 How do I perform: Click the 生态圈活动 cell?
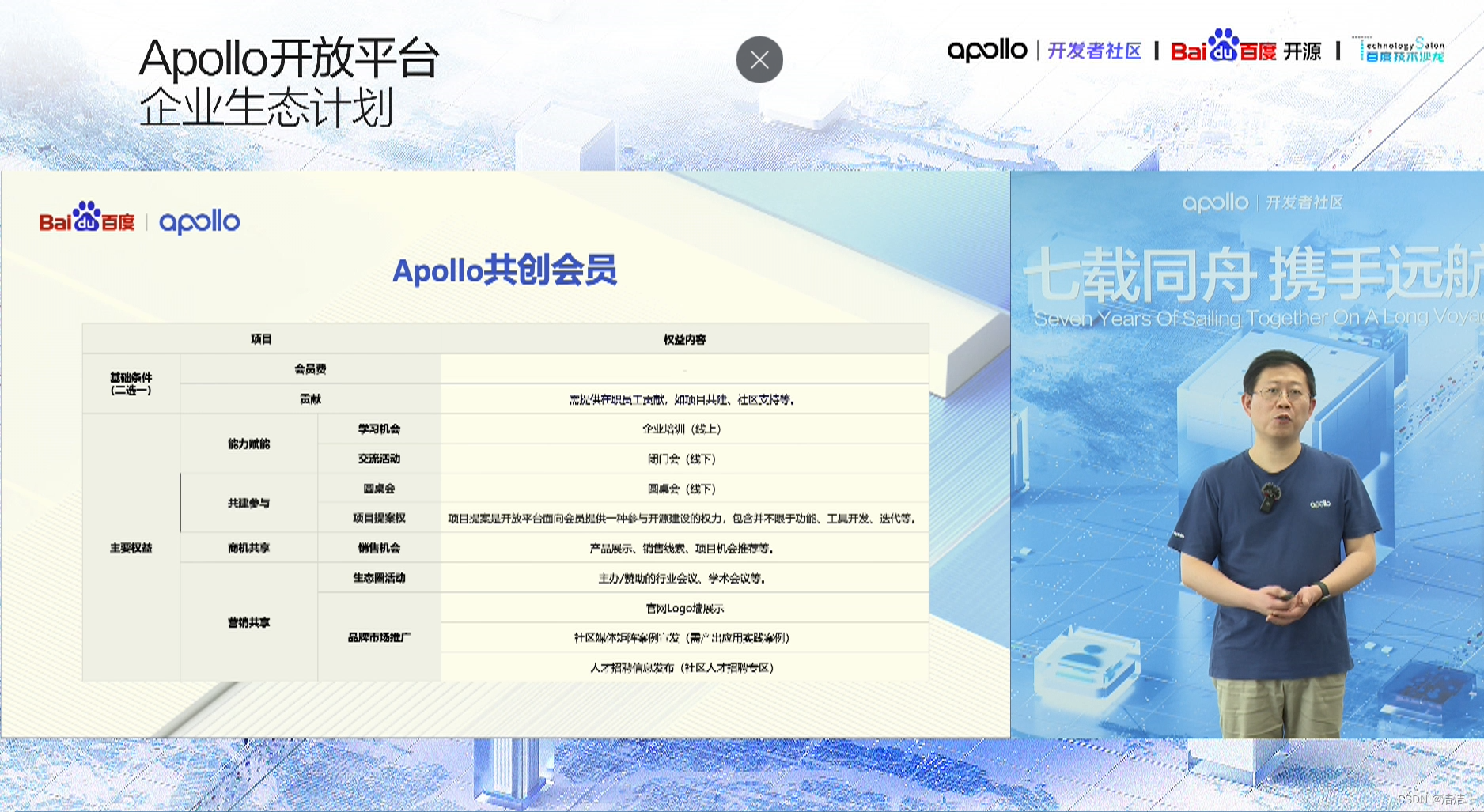(379, 578)
